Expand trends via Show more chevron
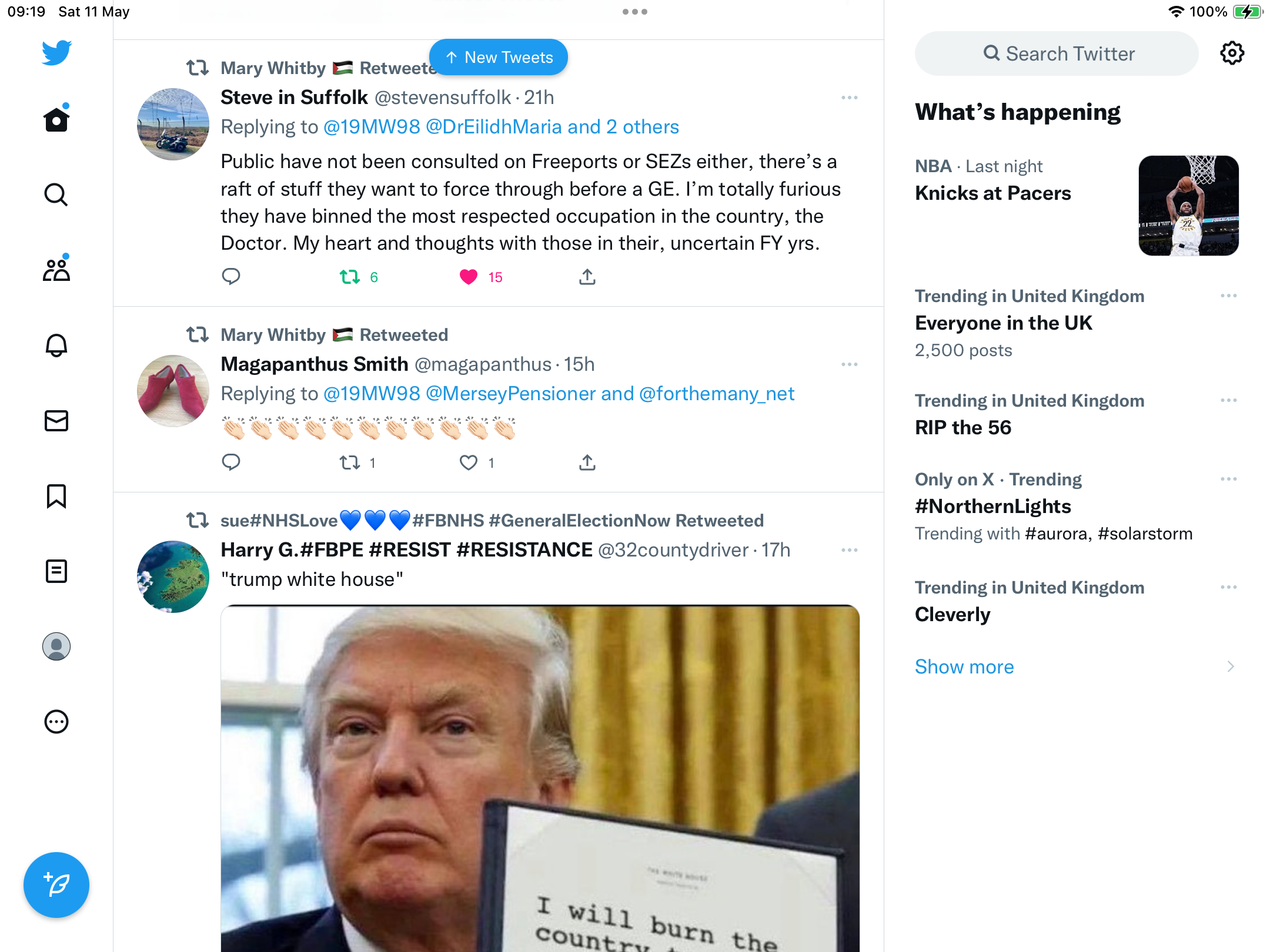Screen dimensions: 1270x952 coord(1230,666)
